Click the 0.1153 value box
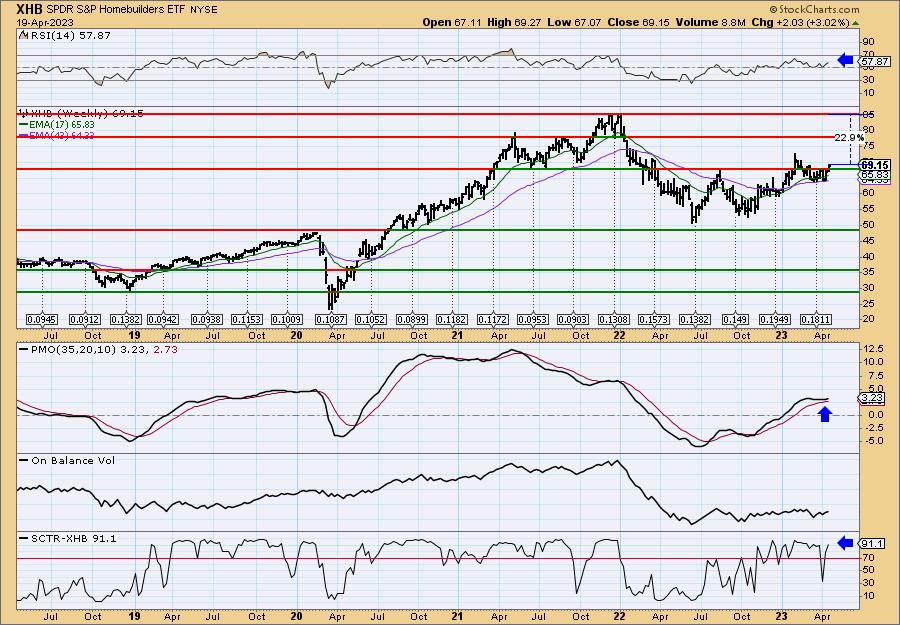 (x=247, y=319)
